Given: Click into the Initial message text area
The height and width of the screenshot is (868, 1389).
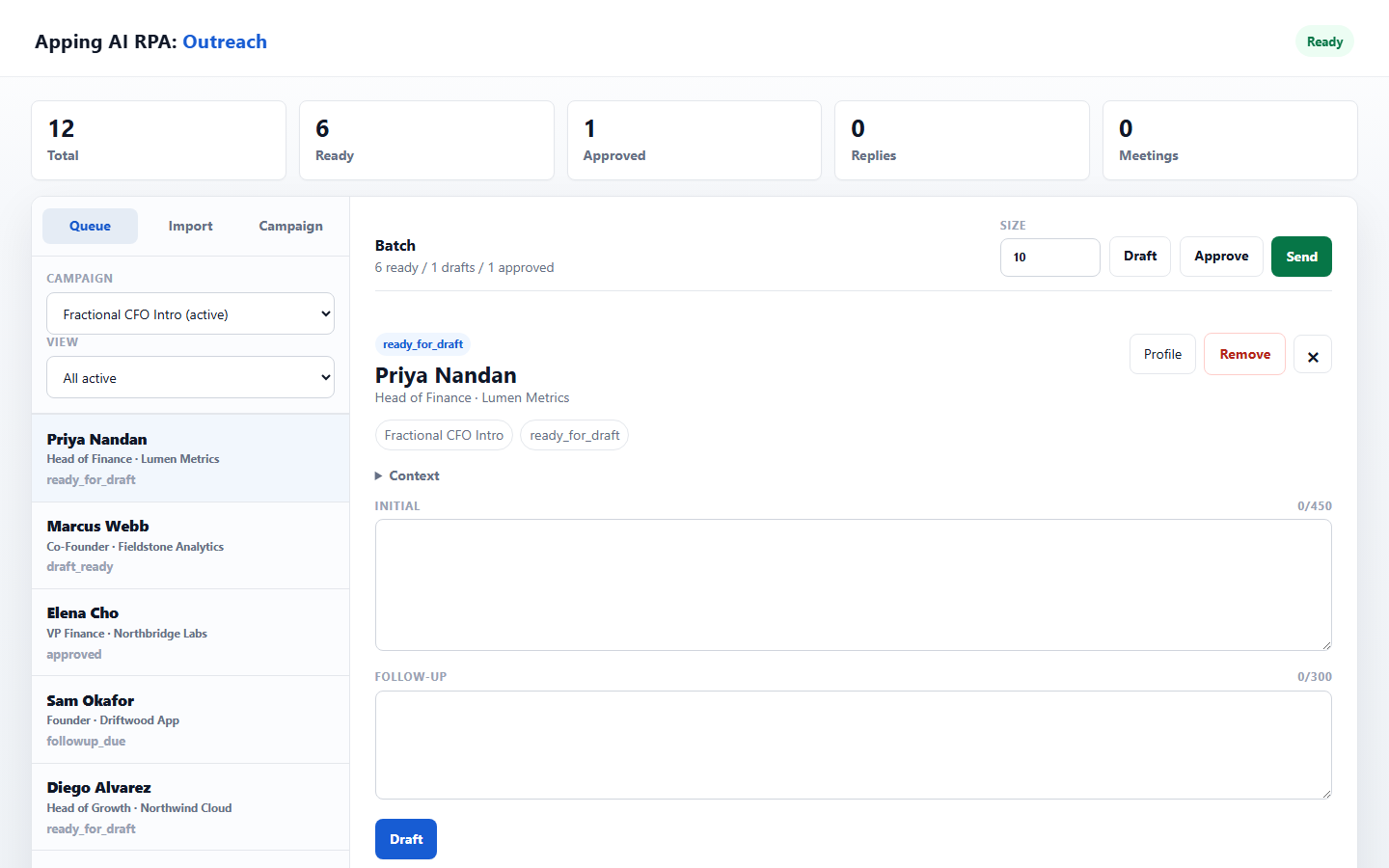Looking at the screenshot, I should [x=853, y=584].
